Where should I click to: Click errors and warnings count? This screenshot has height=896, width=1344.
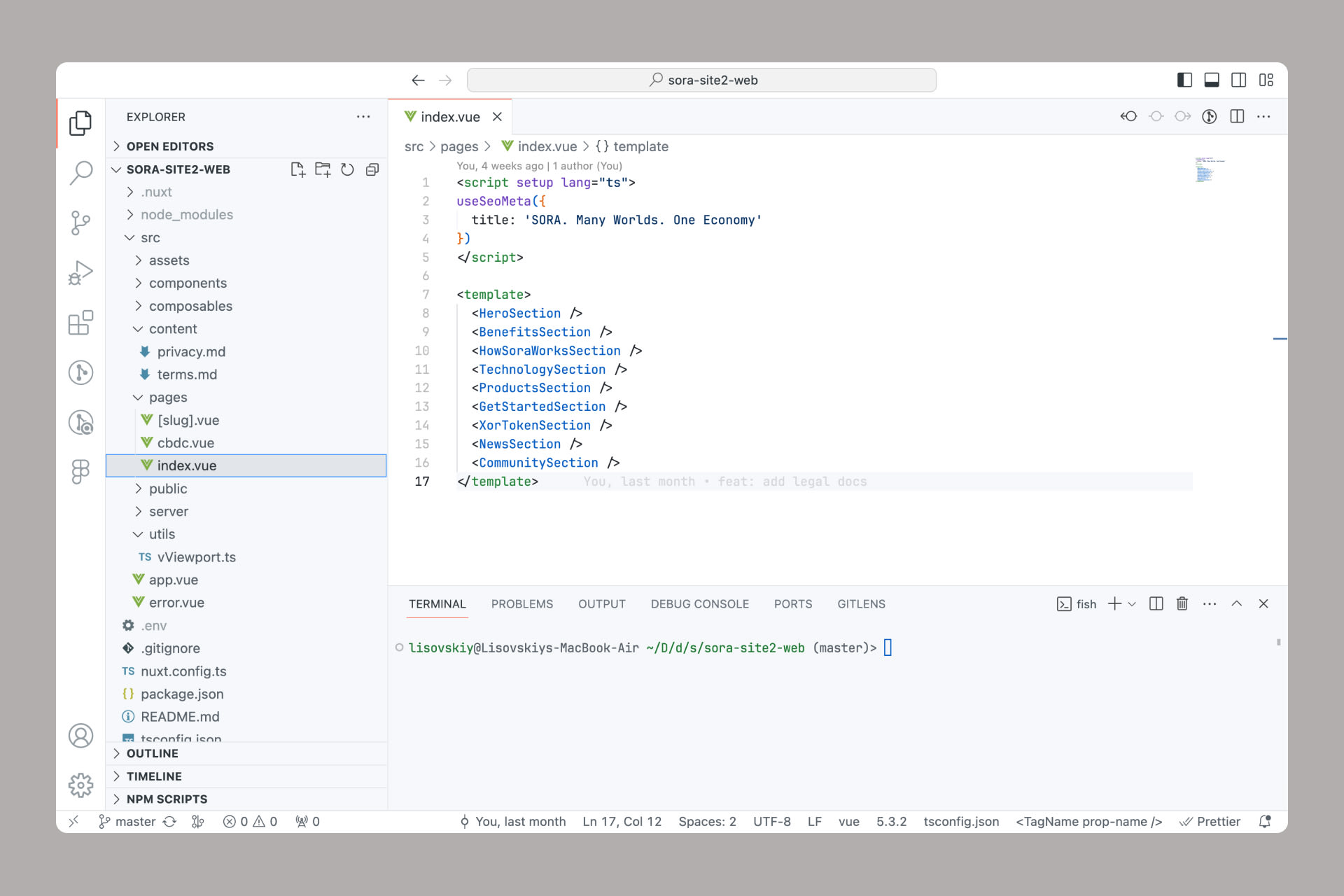(x=250, y=822)
